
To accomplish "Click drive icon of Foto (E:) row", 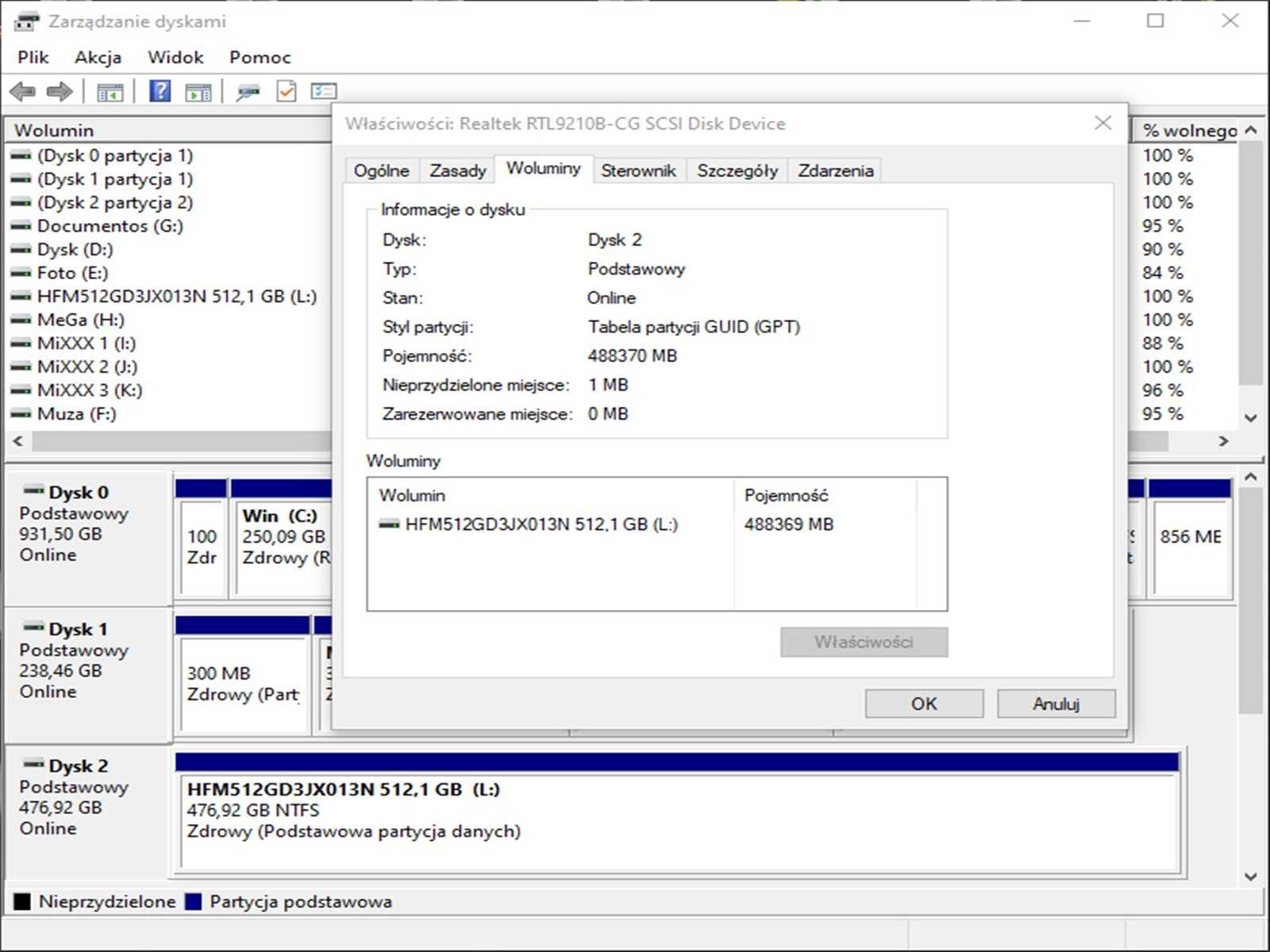I will coord(21,273).
